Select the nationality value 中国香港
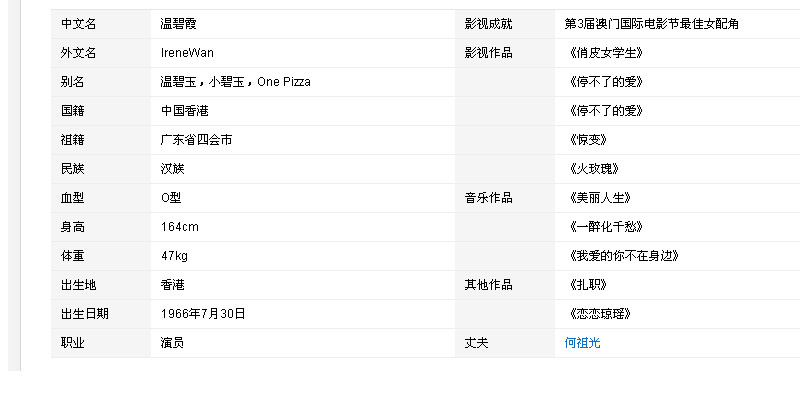The width and height of the screenshot is (800, 401). pos(184,110)
